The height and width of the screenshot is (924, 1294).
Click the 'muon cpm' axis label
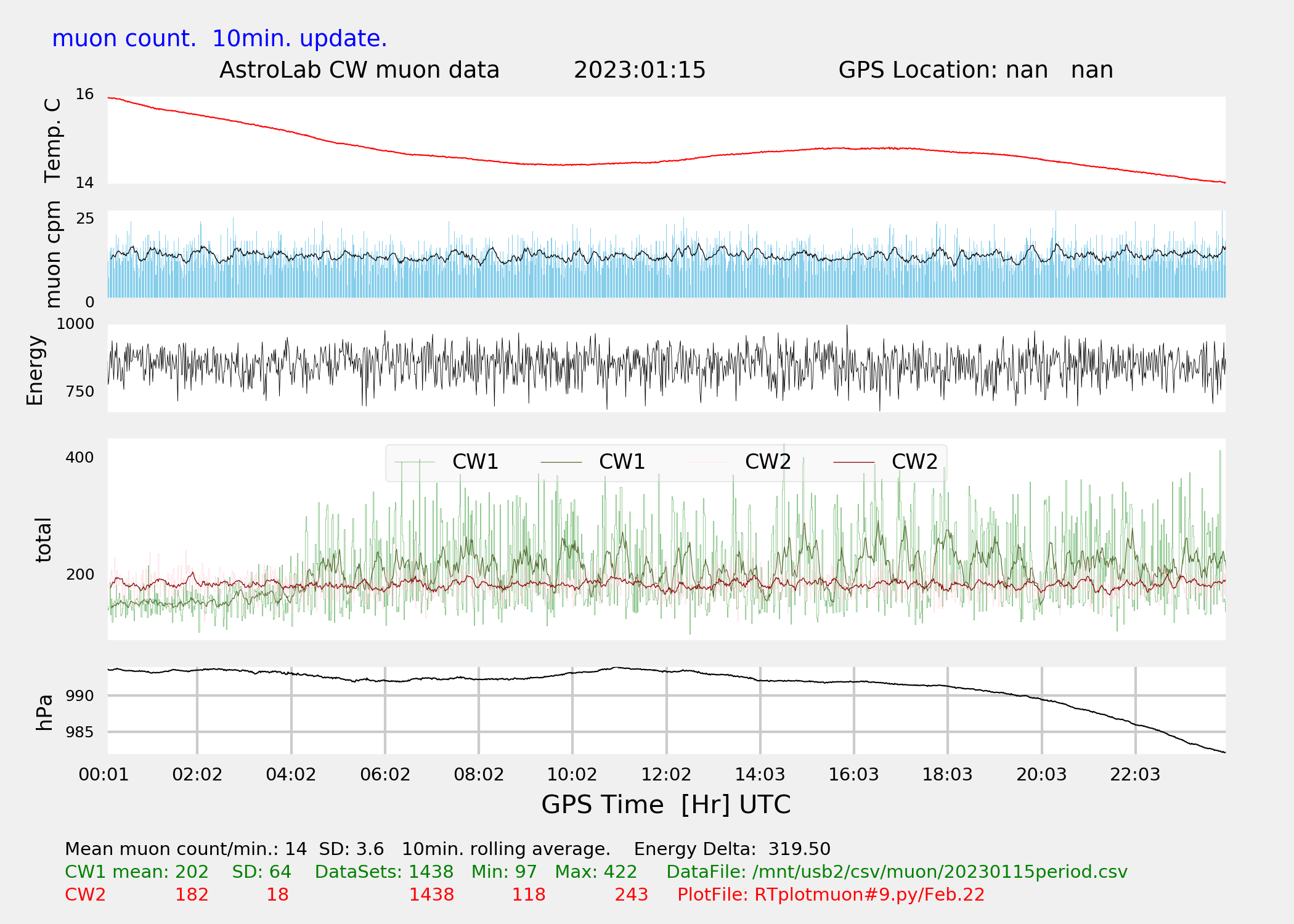pos(53,254)
